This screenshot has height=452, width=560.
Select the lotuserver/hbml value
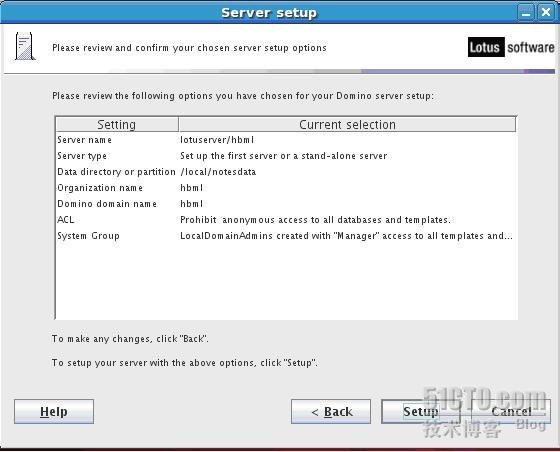(217, 140)
